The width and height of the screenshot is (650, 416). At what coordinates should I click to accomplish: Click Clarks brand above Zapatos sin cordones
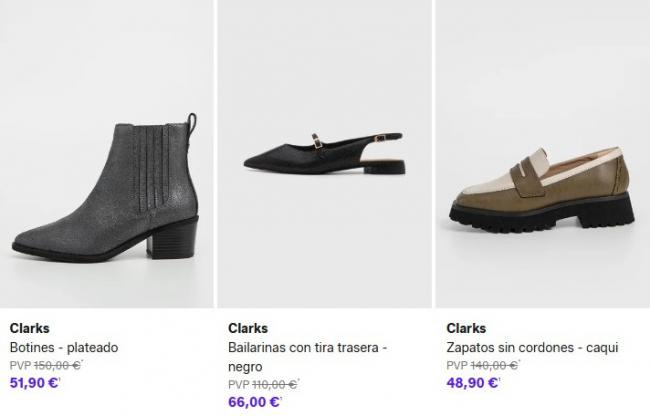pos(465,328)
